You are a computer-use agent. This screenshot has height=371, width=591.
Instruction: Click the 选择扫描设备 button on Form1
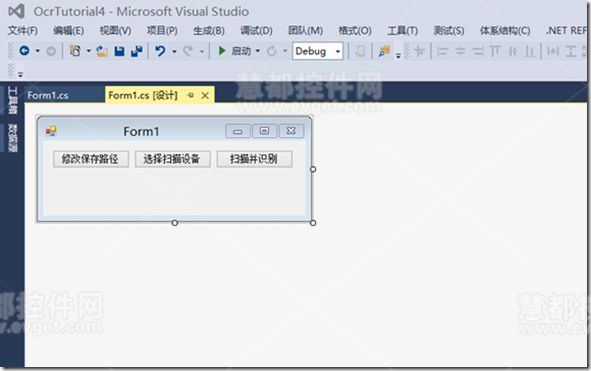coord(172,159)
